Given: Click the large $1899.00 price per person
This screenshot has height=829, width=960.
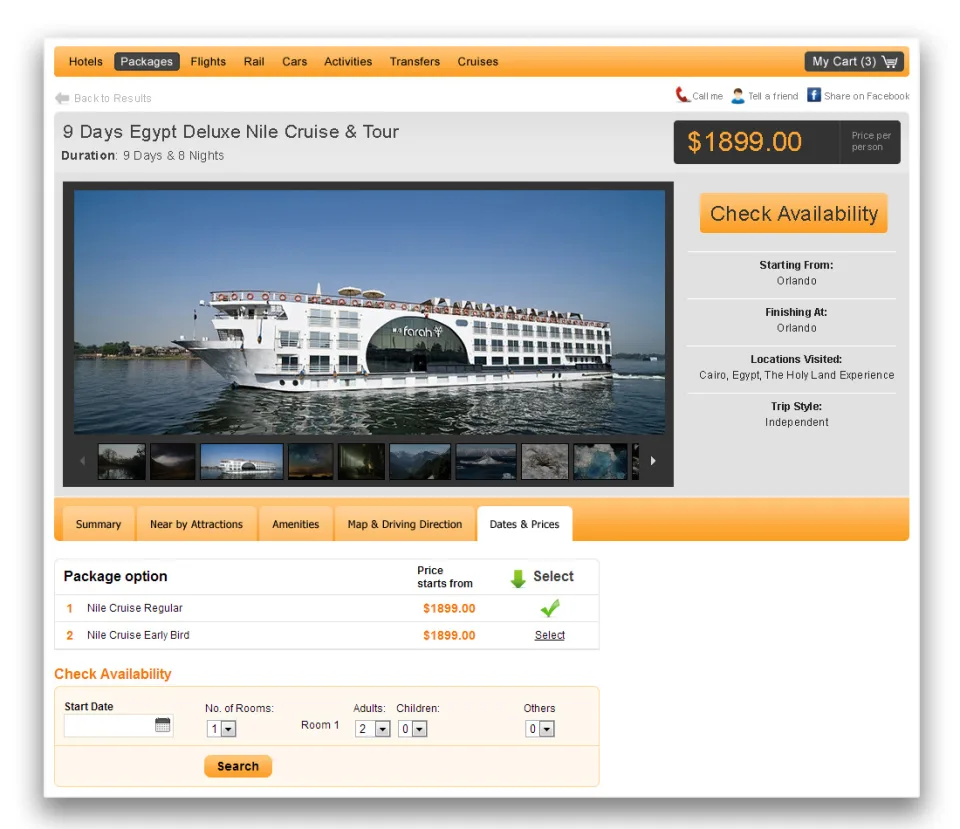Looking at the screenshot, I should pos(744,142).
